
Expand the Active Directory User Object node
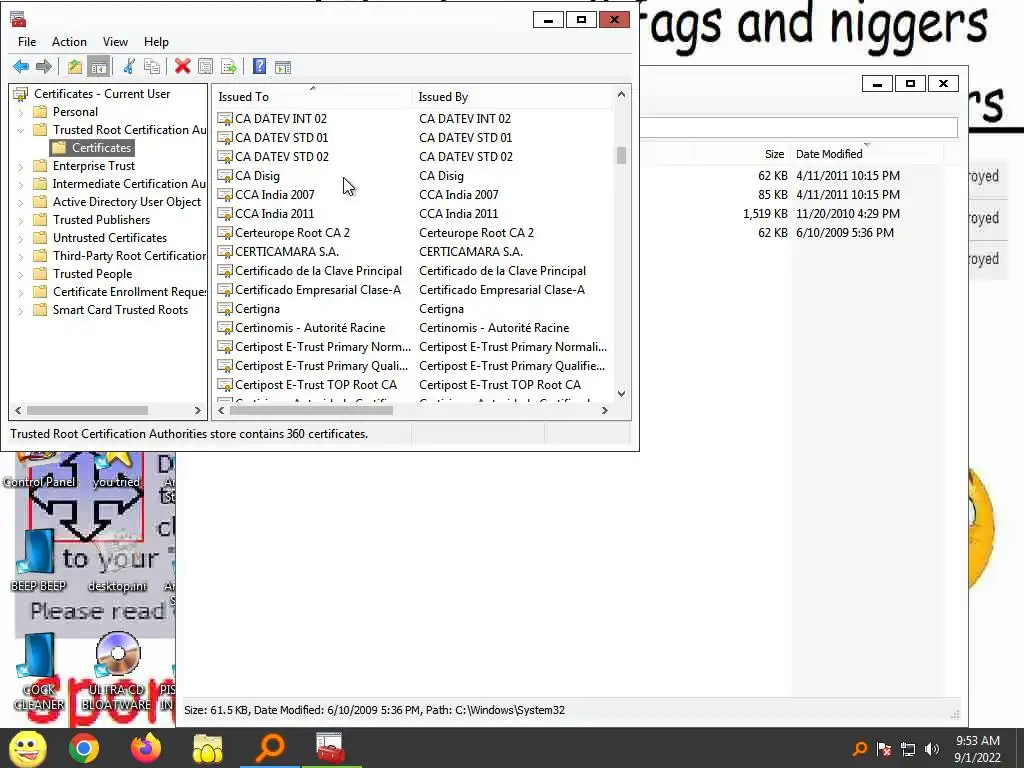(x=20, y=202)
